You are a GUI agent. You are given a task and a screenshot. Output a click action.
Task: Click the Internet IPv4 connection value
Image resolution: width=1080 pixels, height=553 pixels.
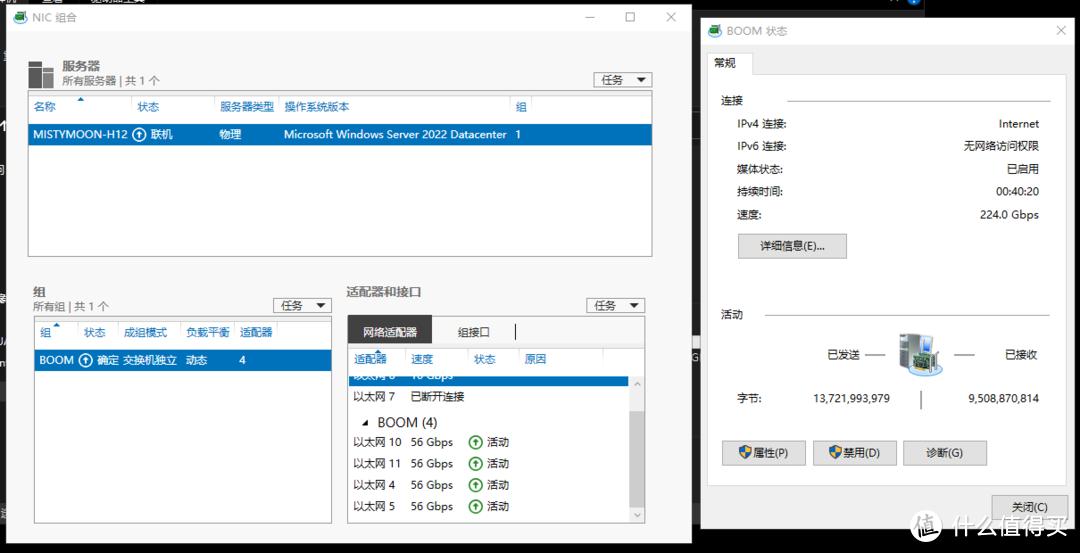click(1019, 124)
